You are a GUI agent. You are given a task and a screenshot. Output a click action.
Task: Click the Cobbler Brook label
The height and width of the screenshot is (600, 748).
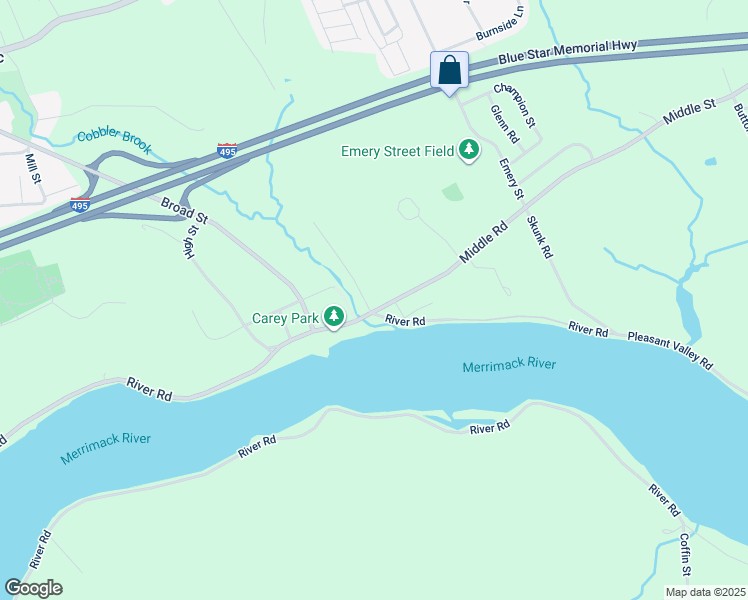114,141
